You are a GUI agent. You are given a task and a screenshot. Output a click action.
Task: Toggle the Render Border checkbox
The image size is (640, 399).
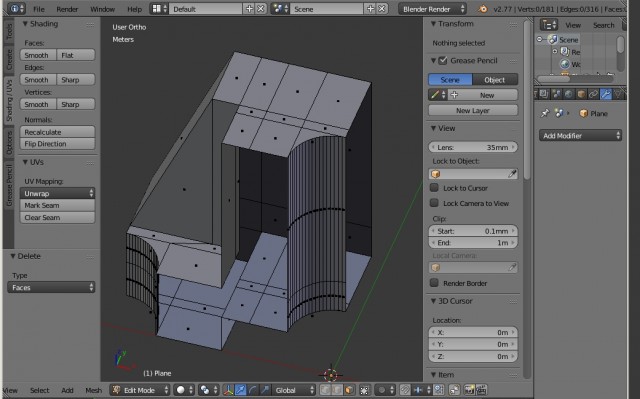(x=435, y=283)
